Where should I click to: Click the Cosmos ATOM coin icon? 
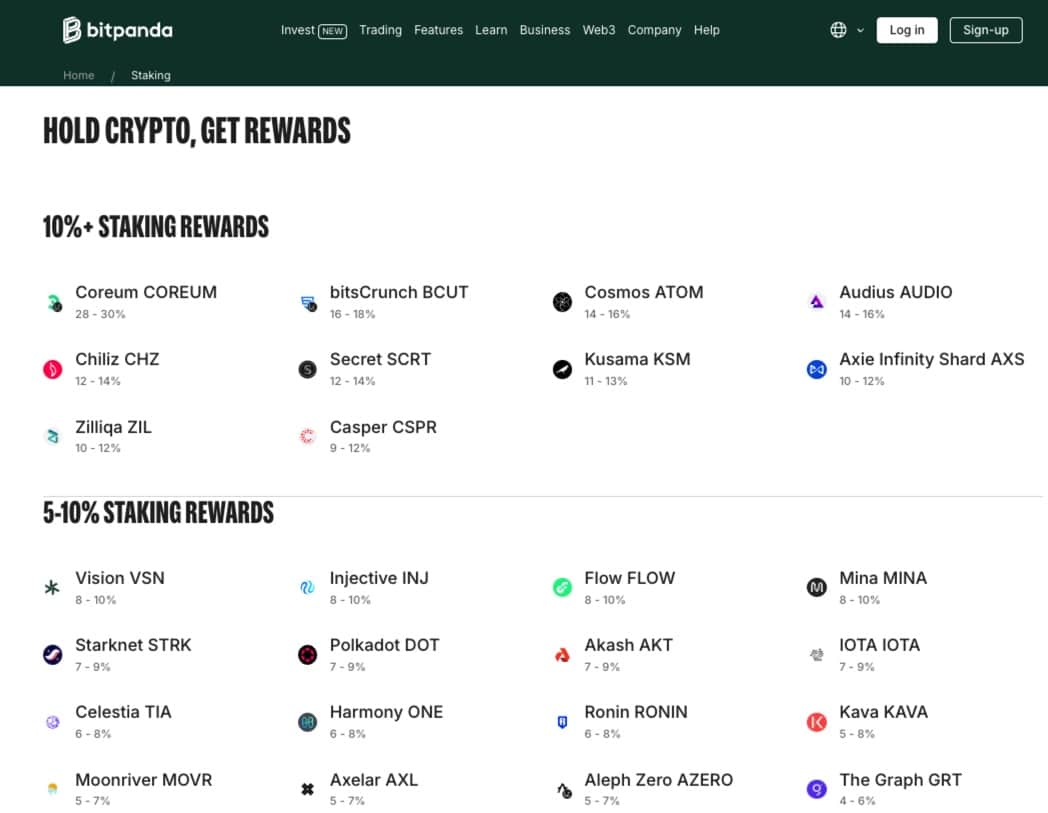[562, 302]
